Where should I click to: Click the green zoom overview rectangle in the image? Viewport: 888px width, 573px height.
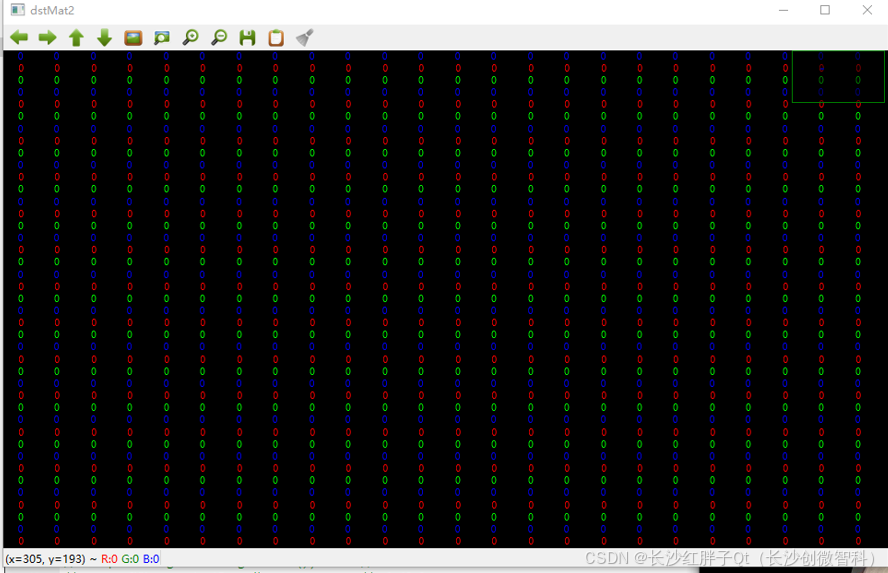pyautogui.click(x=838, y=76)
